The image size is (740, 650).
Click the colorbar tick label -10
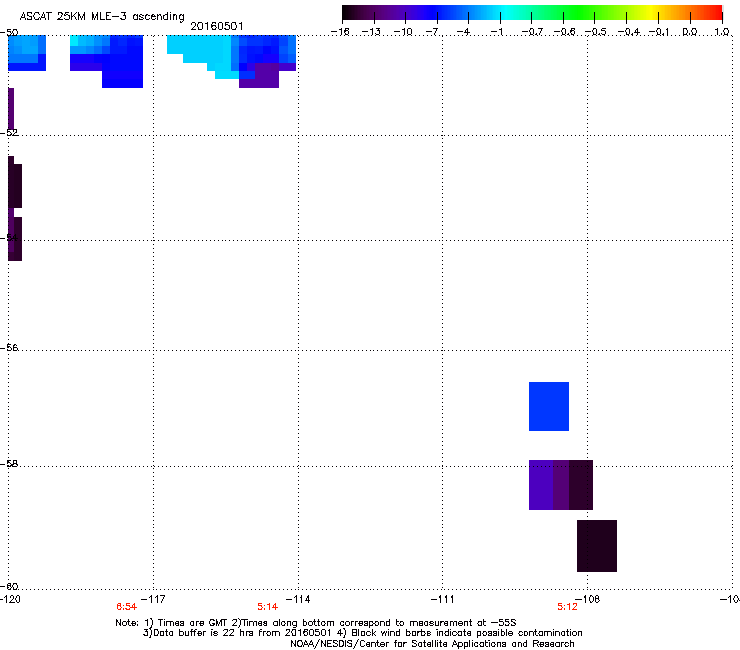pyautogui.click(x=404, y=32)
